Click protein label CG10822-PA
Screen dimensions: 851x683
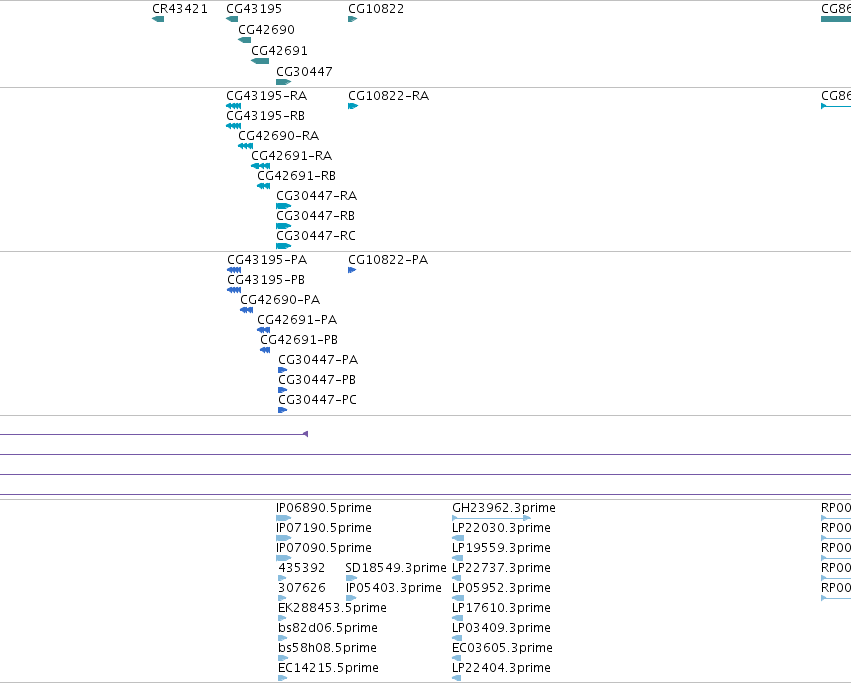point(388,260)
